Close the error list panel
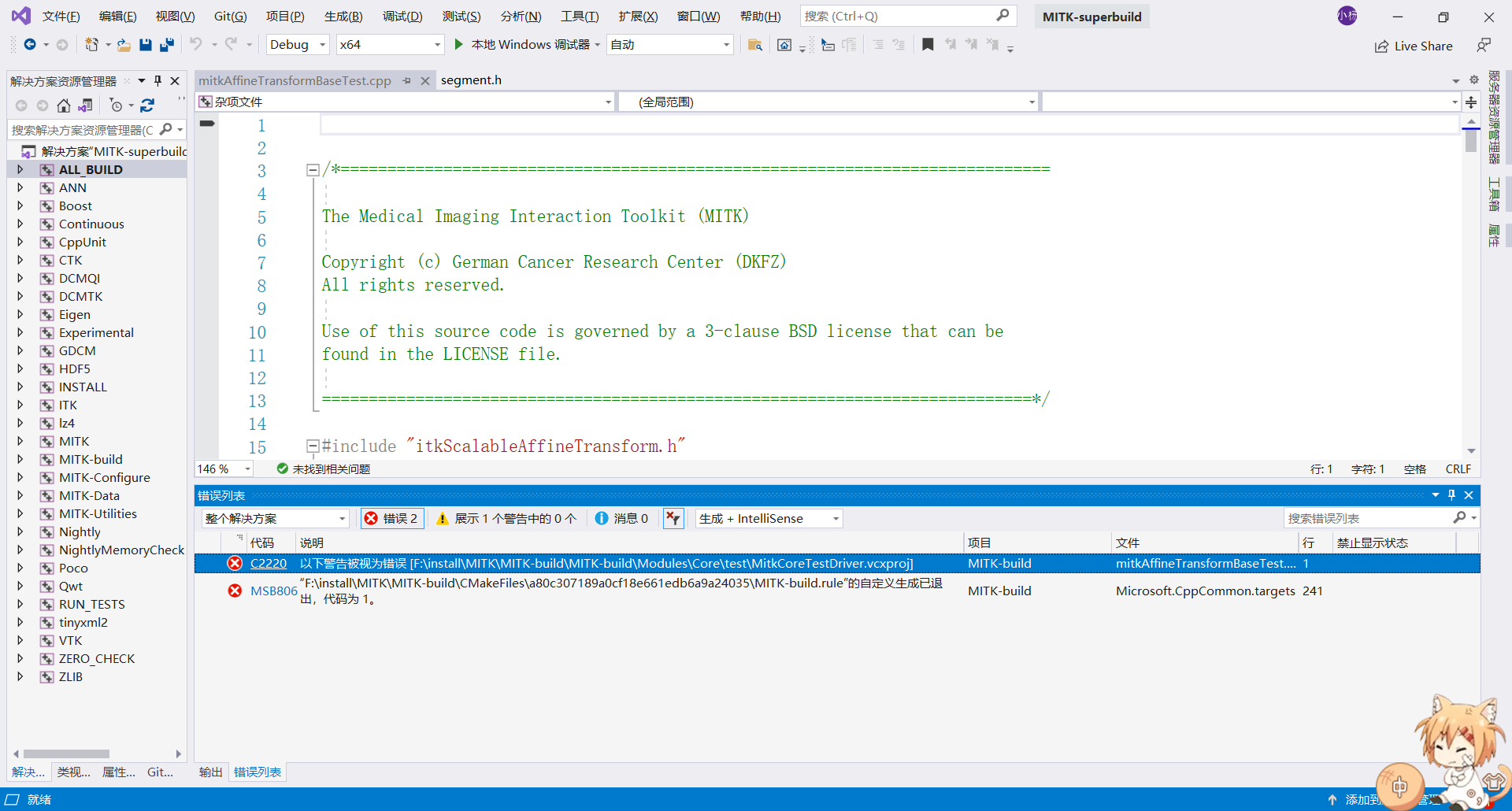This screenshot has width=1512, height=811. [x=1469, y=495]
